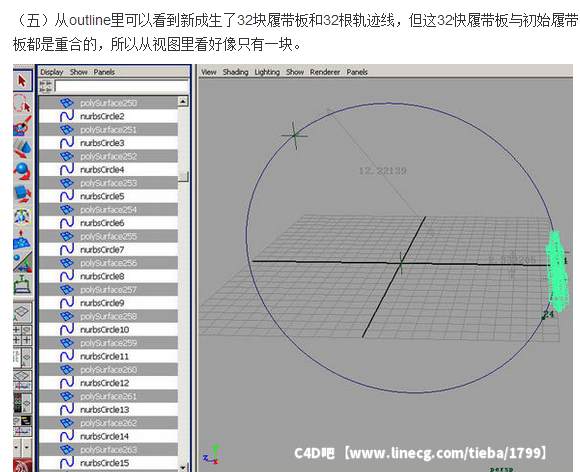Open the Renderer menu in viewport

click(325, 72)
